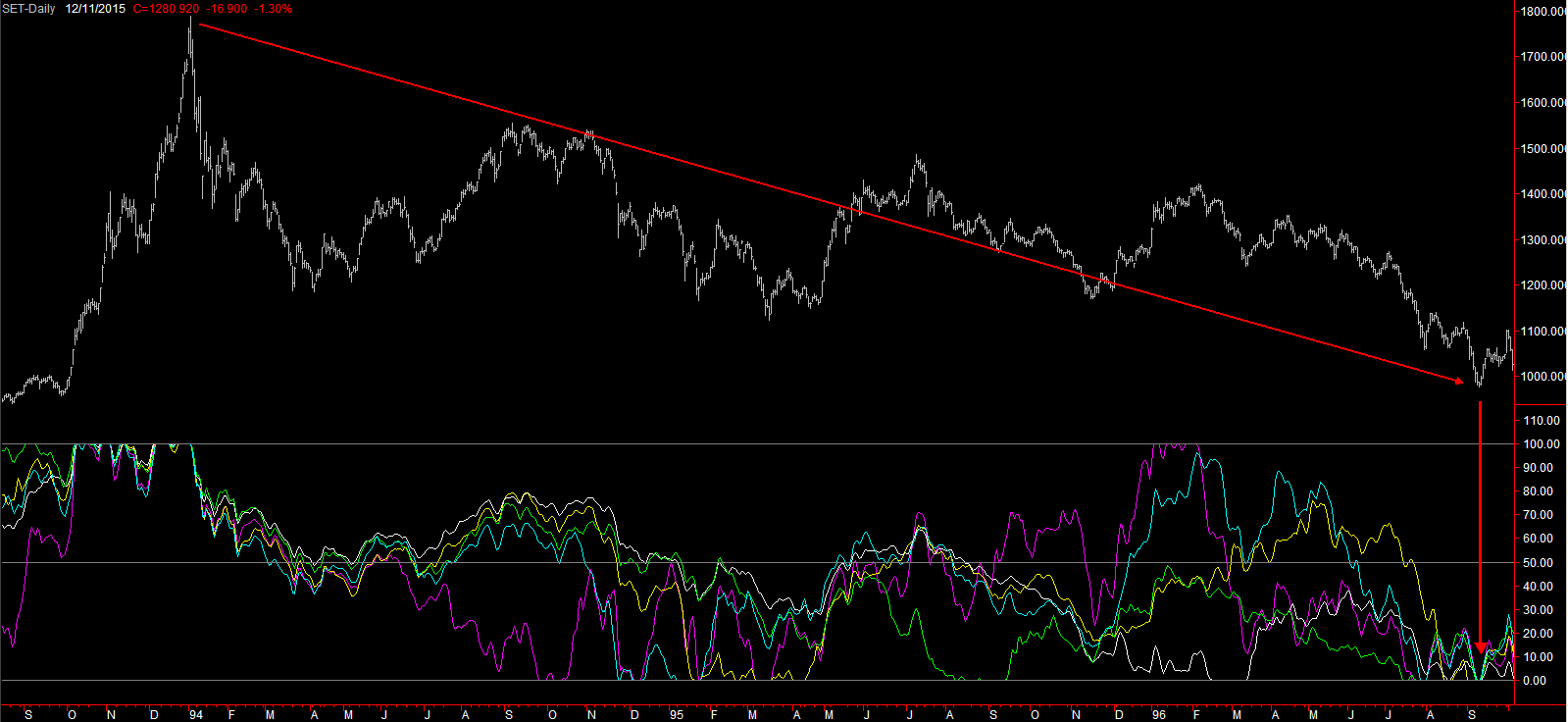Select the 30.00 indicator scale label

pos(1539,610)
